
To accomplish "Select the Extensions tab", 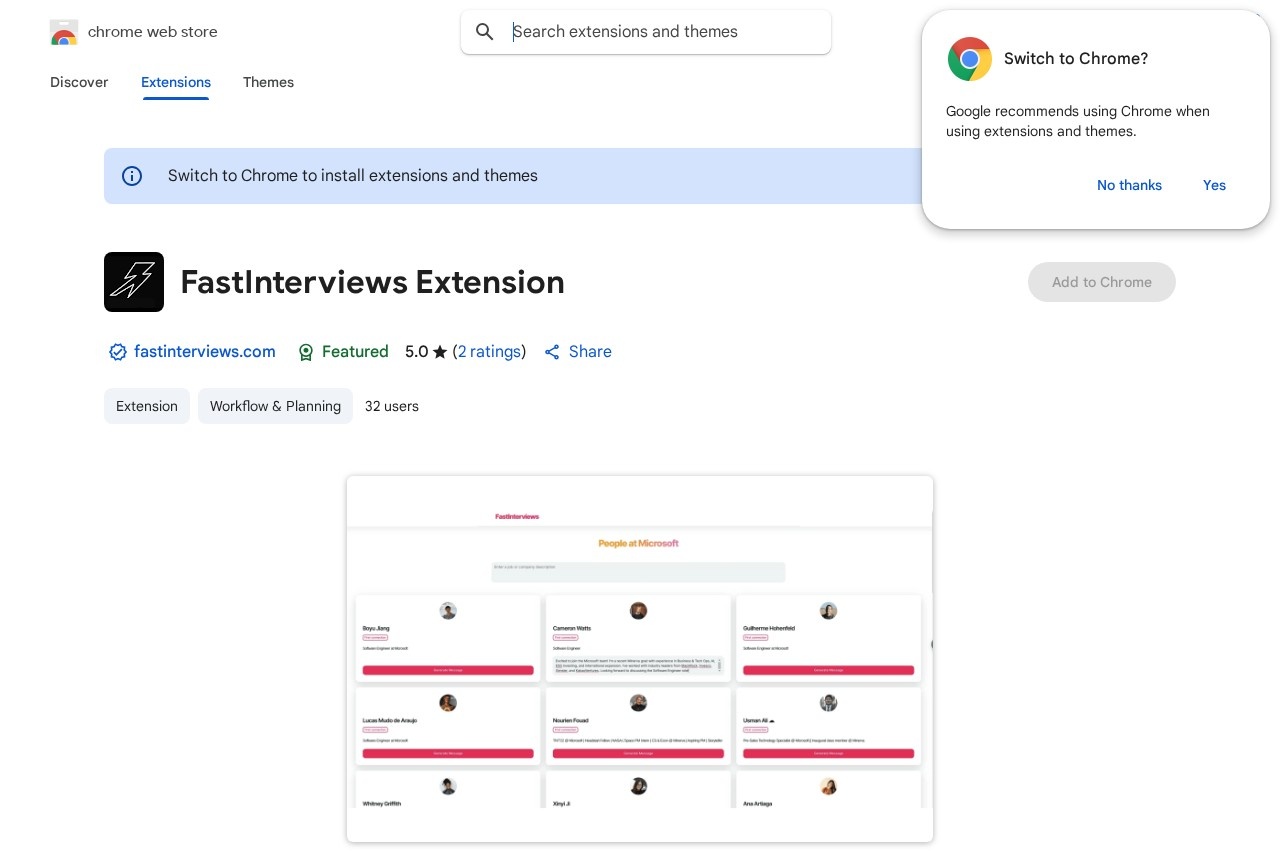I will click(x=176, y=82).
